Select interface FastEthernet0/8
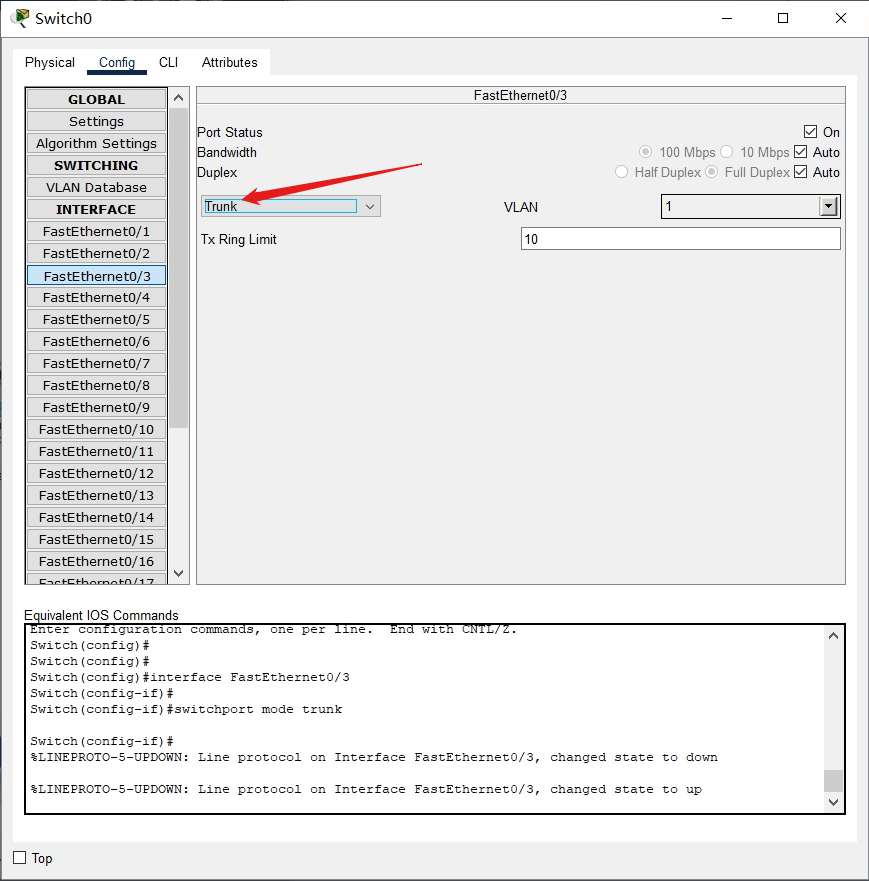 [97, 385]
